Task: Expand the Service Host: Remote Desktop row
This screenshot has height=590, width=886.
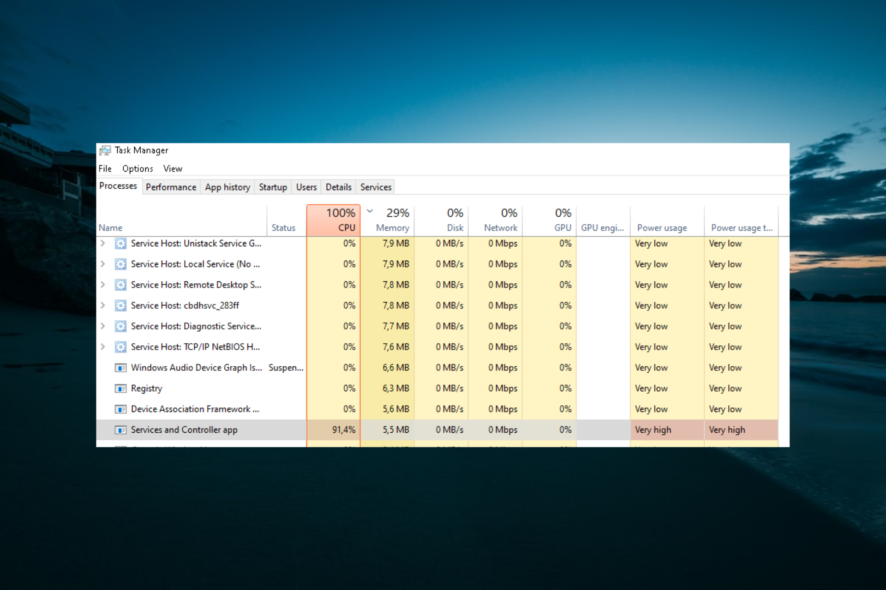Action: pos(102,284)
